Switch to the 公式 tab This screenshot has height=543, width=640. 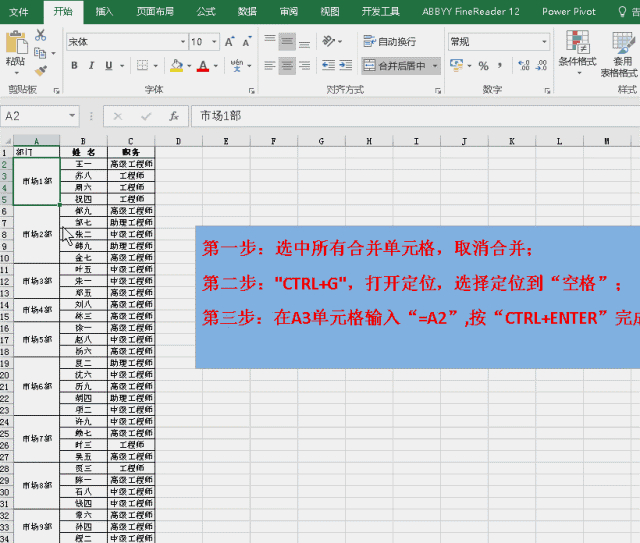[206, 11]
